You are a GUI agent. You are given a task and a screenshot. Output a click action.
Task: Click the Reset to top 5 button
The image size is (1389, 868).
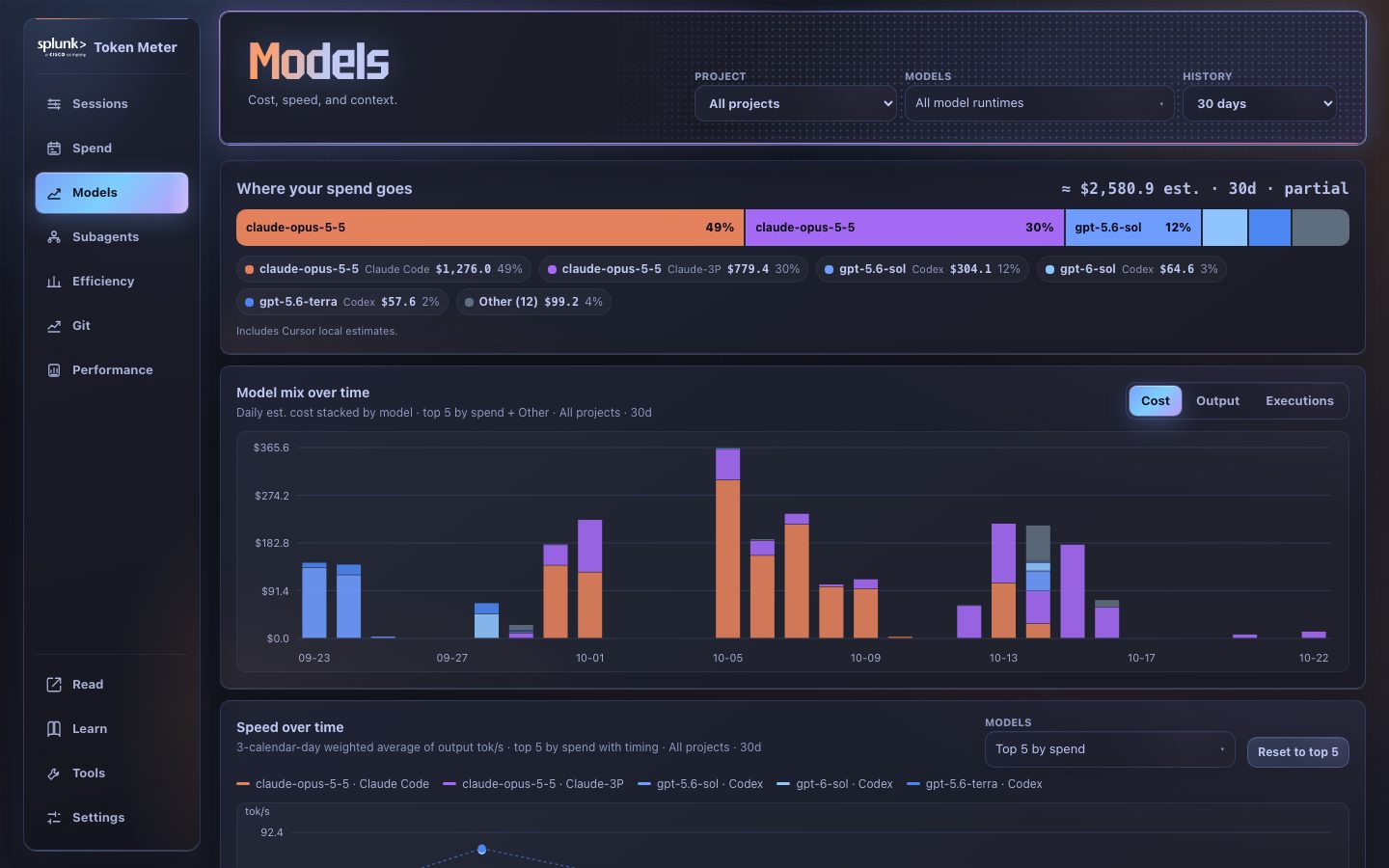pos(1297,752)
